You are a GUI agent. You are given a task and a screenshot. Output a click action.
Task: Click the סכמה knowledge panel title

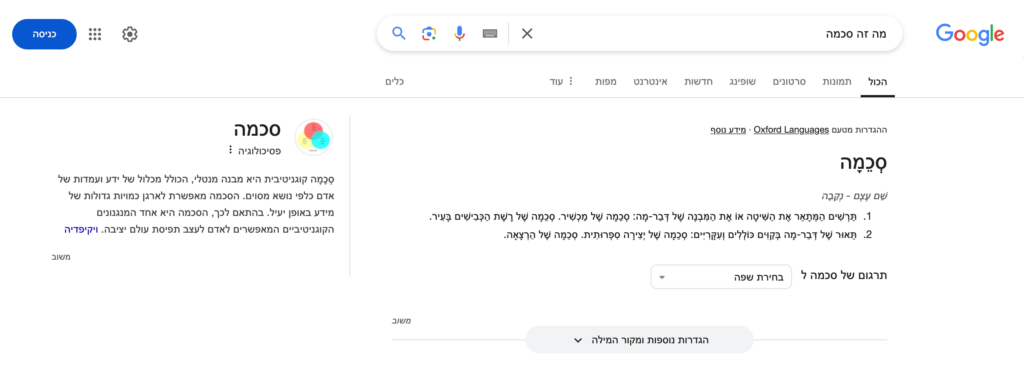coord(257,129)
